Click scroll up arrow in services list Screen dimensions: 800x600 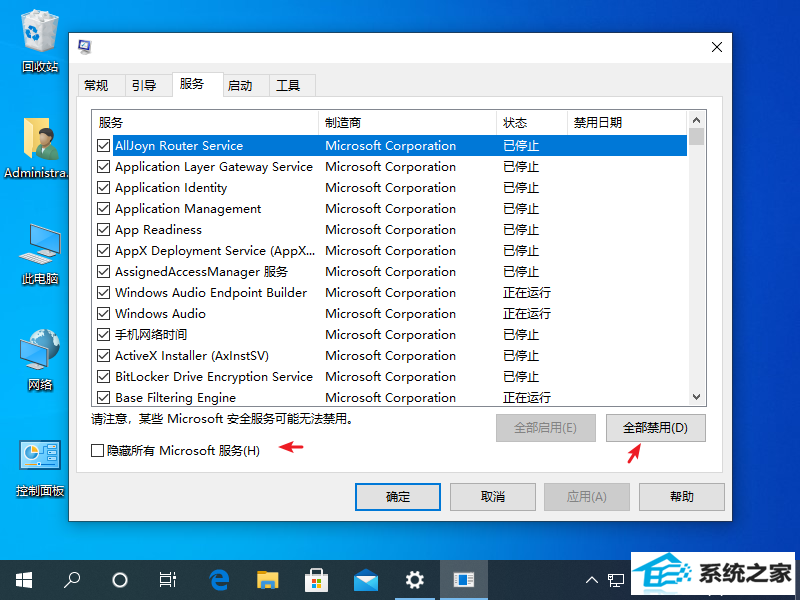(x=696, y=120)
